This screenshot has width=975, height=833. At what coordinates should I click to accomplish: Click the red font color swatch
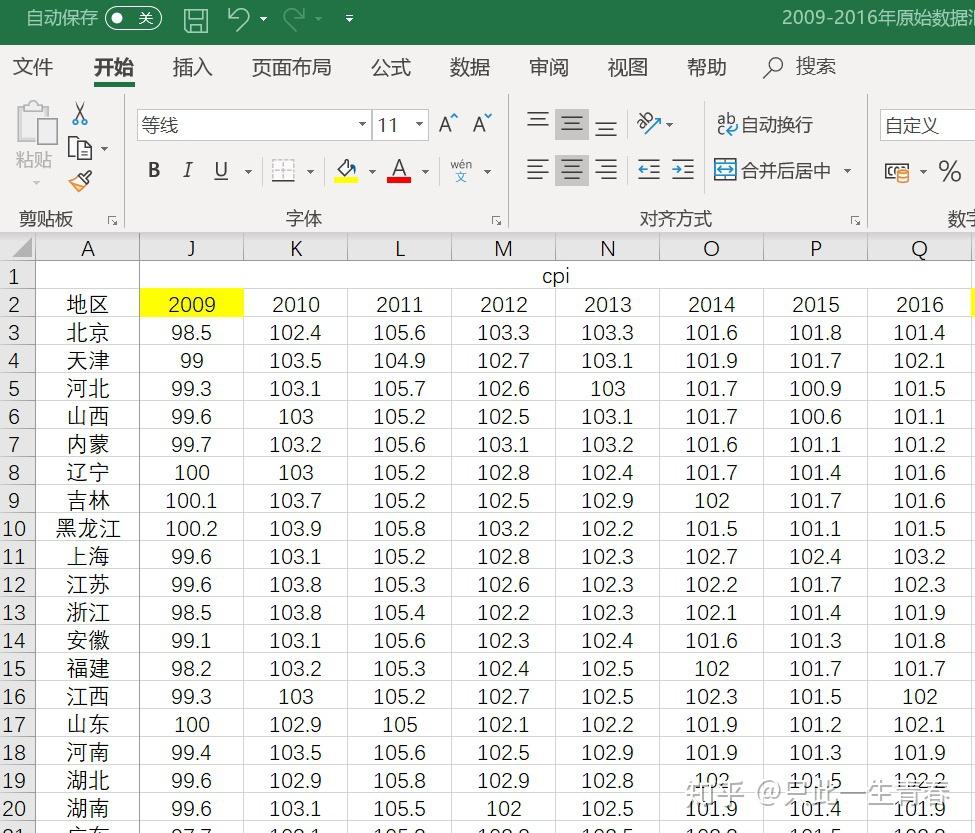pyautogui.click(x=398, y=170)
